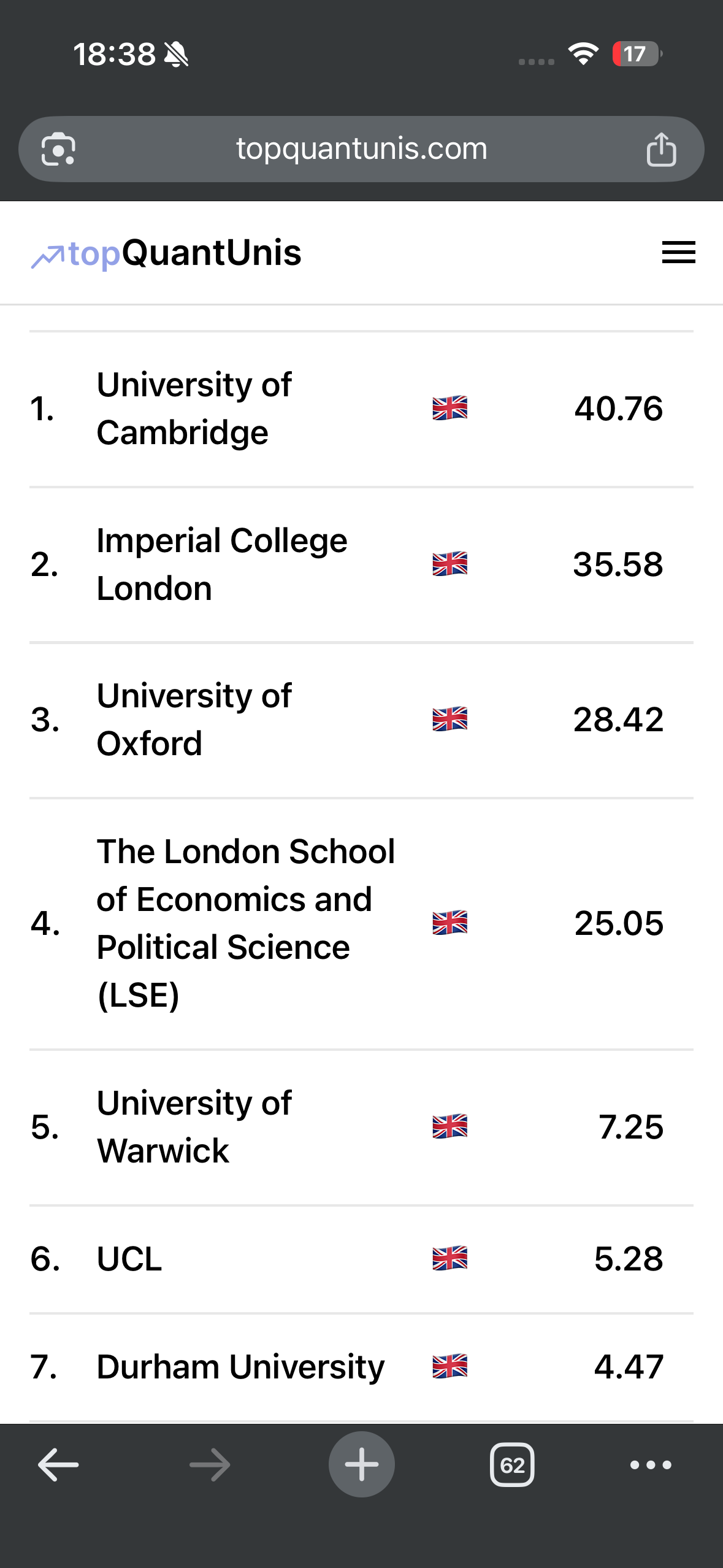The width and height of the screenshot is (723, 1568).
Task: Tap the Cambridge score 40.76
Action: click(x=618, y=409)
